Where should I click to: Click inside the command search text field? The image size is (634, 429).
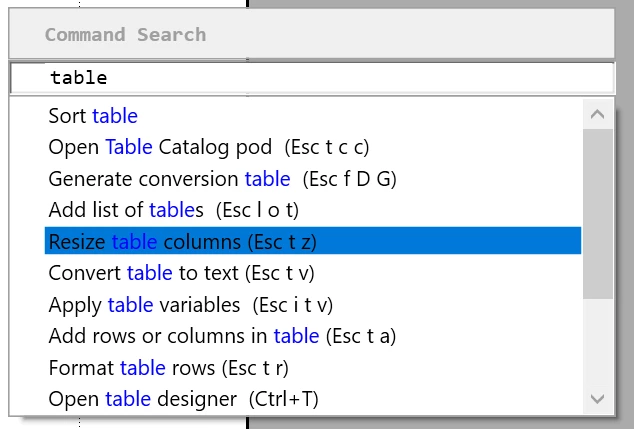coord(310,77)
